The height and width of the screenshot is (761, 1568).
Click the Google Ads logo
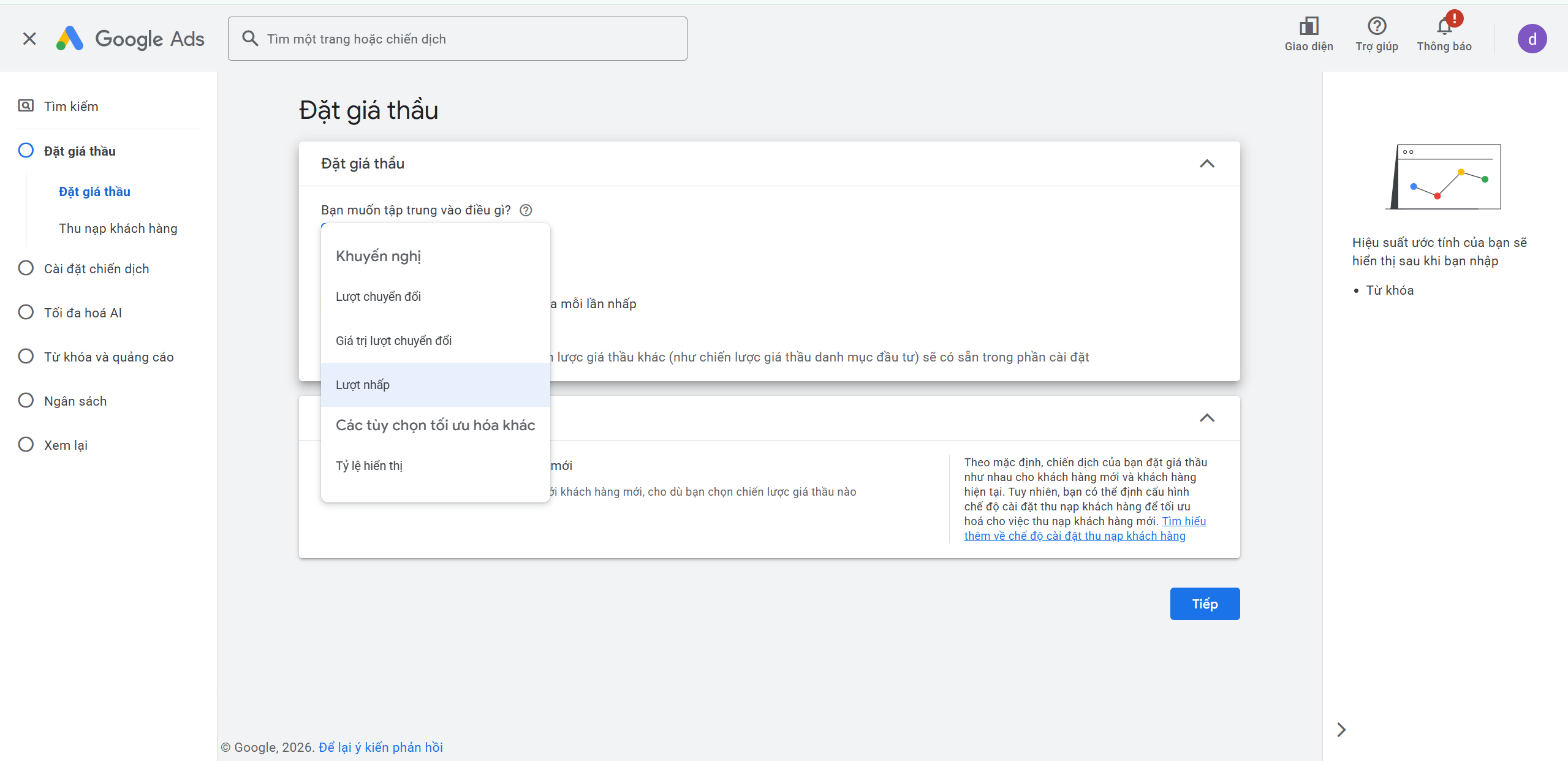pos(131,39)
